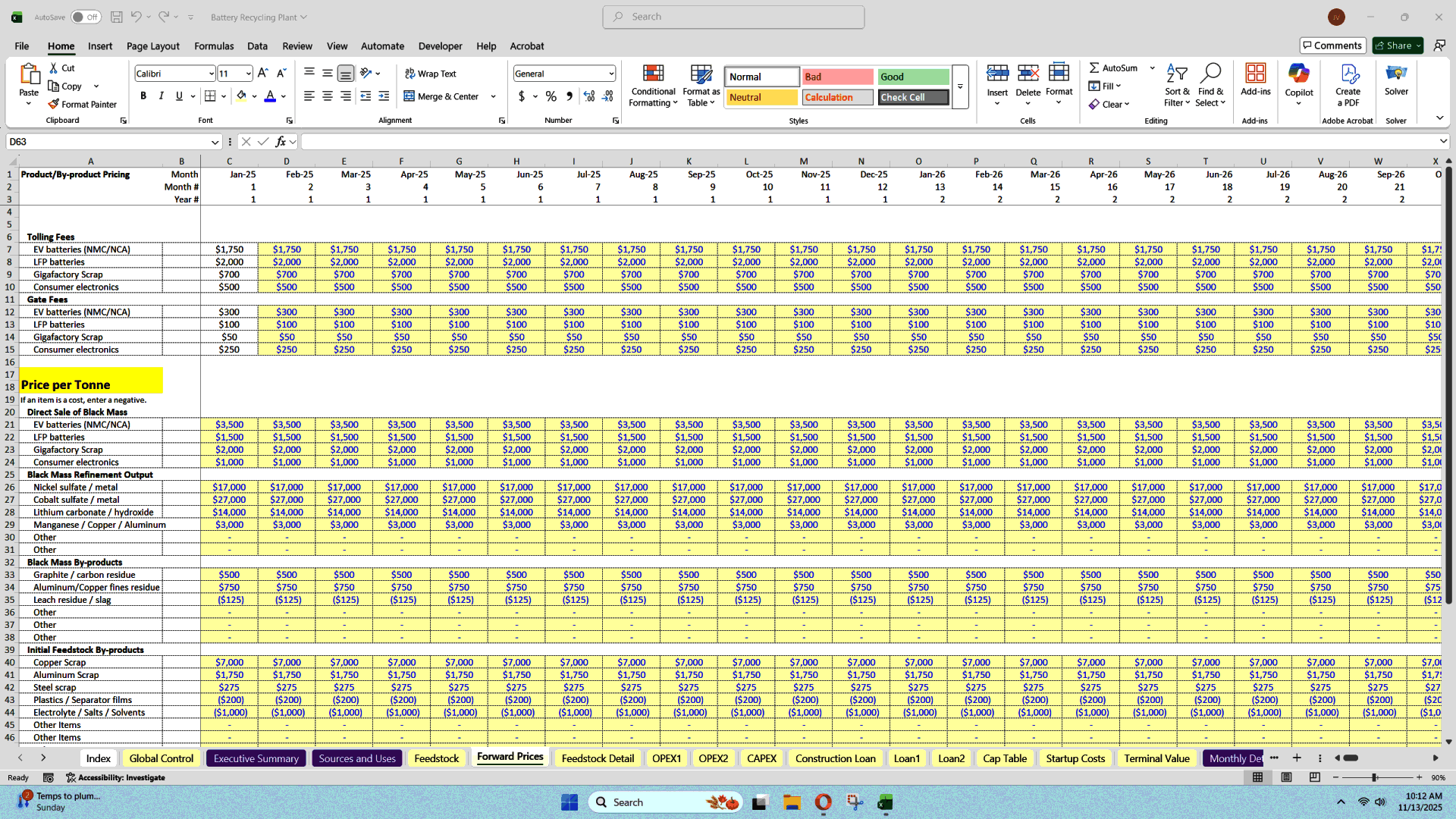Adjust the zoom level slider
This screenshot has height=819, width=1456.
click(x=1375, y=777)
